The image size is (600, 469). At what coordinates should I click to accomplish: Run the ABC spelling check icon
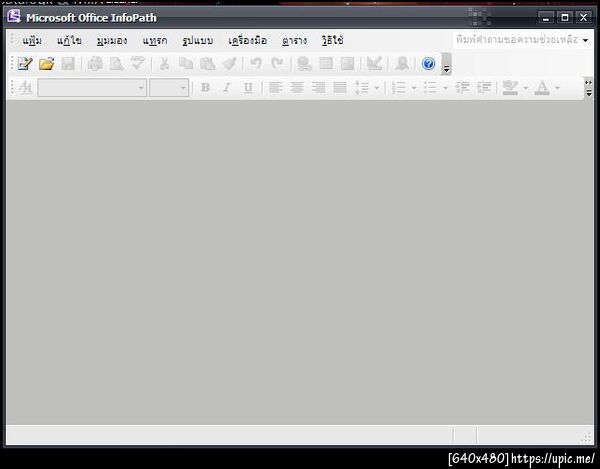click(137, 63)
